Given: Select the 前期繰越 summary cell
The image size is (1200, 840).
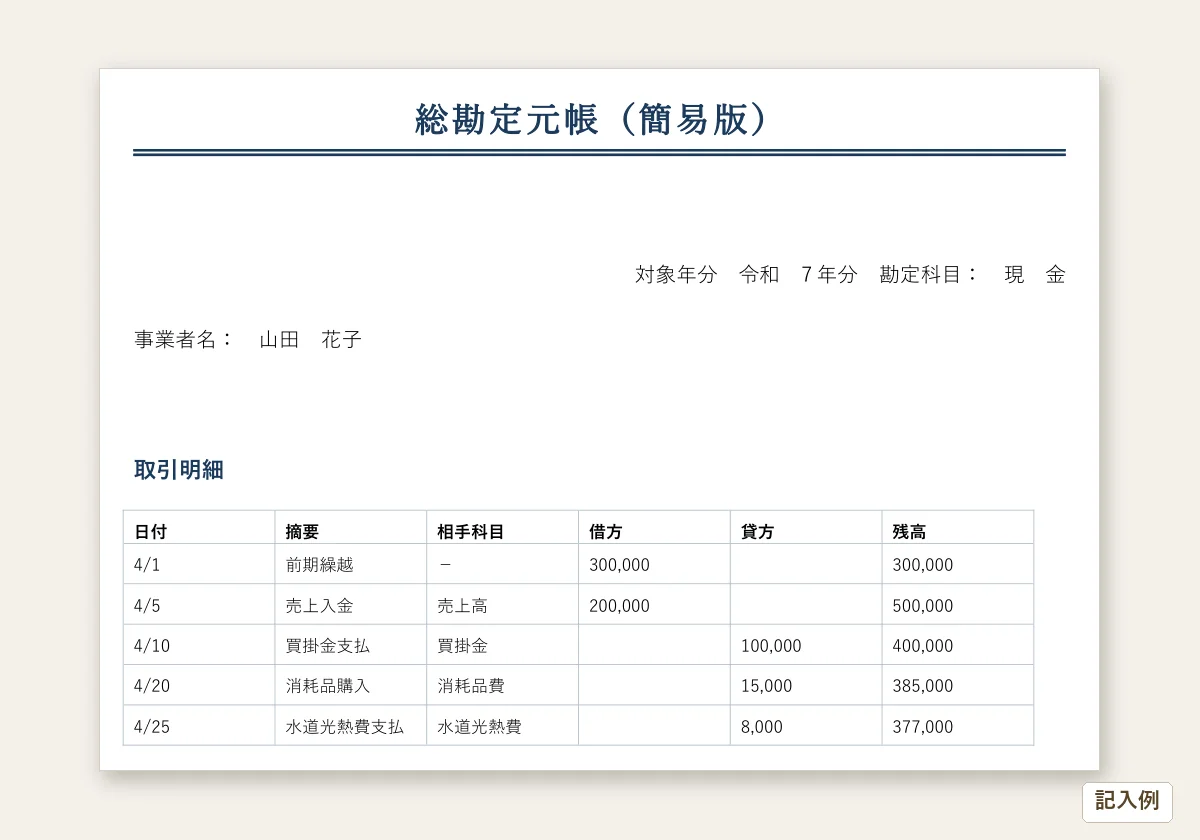Looking at the screenshot, I should click(351, 565).
